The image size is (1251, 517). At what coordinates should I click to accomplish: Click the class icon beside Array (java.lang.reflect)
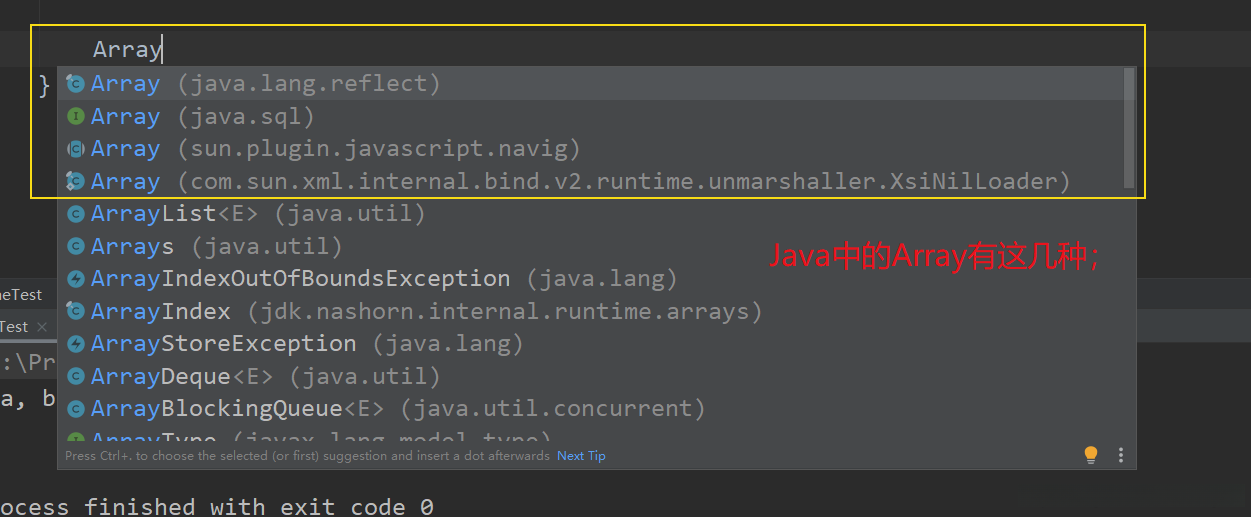(75, 84)
